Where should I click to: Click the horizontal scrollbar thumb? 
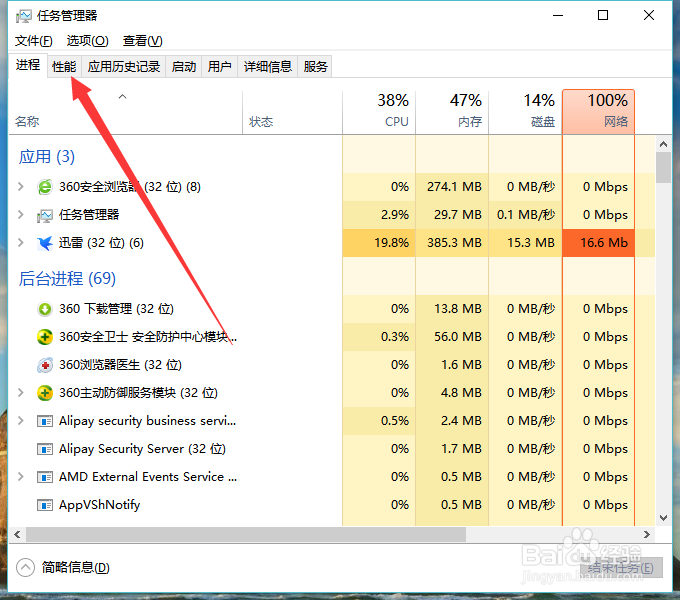click(x=245, y=534)
